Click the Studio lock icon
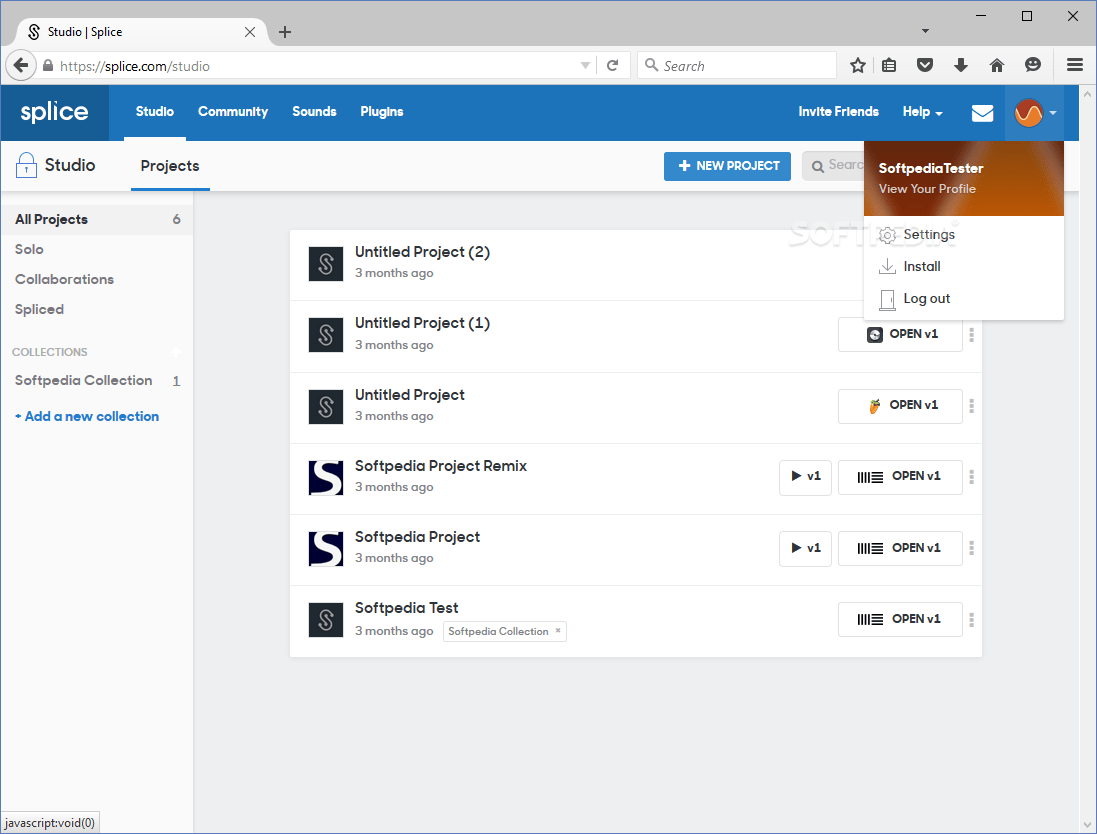This screenshot has height=834, width=1097. pyautogui.click(x=26, y=165)
